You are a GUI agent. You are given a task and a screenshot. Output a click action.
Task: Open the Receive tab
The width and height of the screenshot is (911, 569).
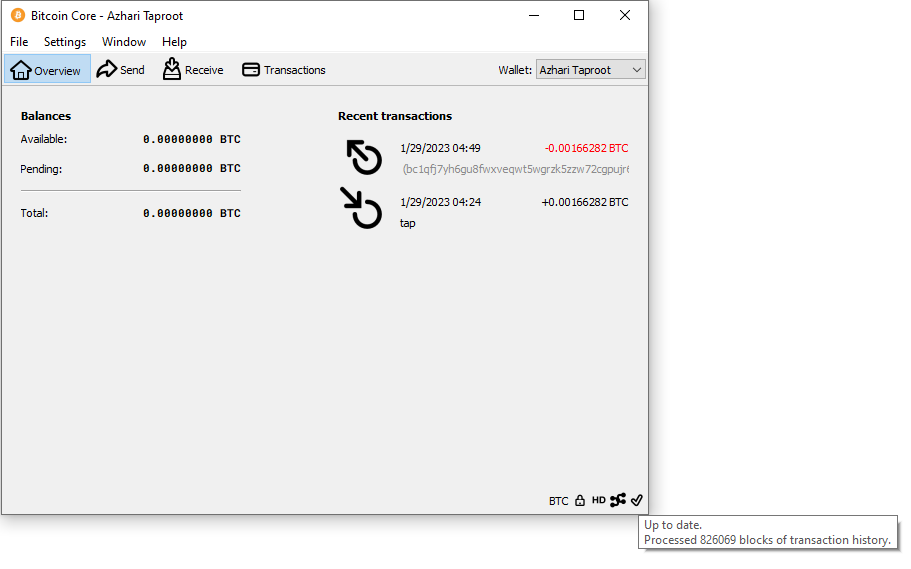(x=193, y=70)
